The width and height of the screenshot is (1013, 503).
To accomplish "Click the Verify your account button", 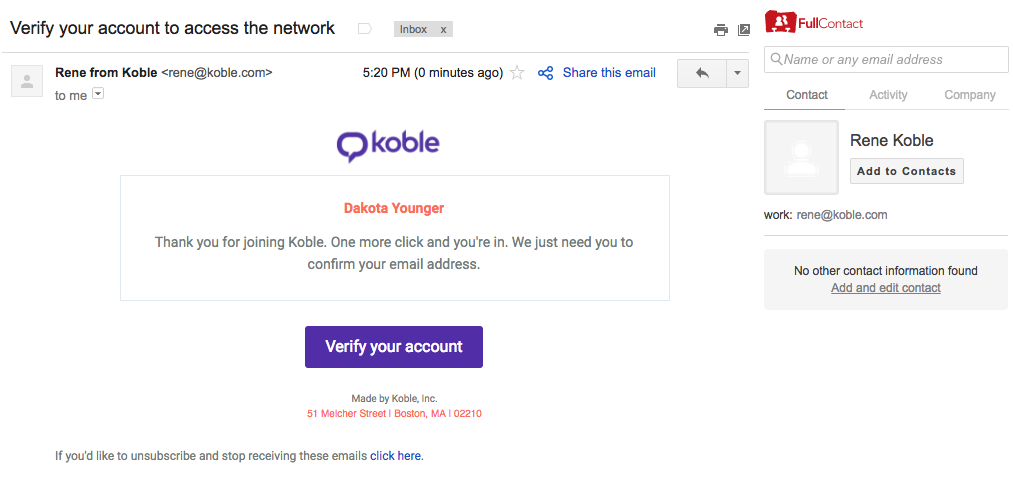I will 393,347.
